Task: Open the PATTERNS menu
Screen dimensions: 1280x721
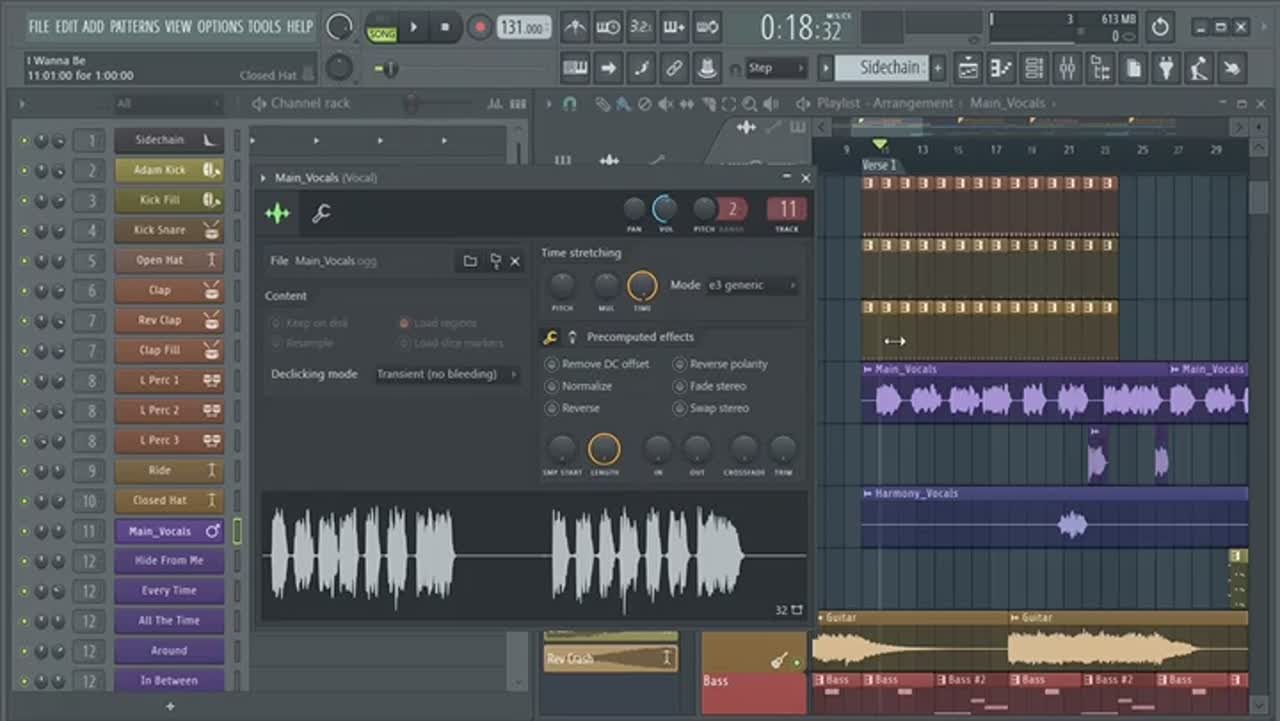Action: click(x=136, y=27)
